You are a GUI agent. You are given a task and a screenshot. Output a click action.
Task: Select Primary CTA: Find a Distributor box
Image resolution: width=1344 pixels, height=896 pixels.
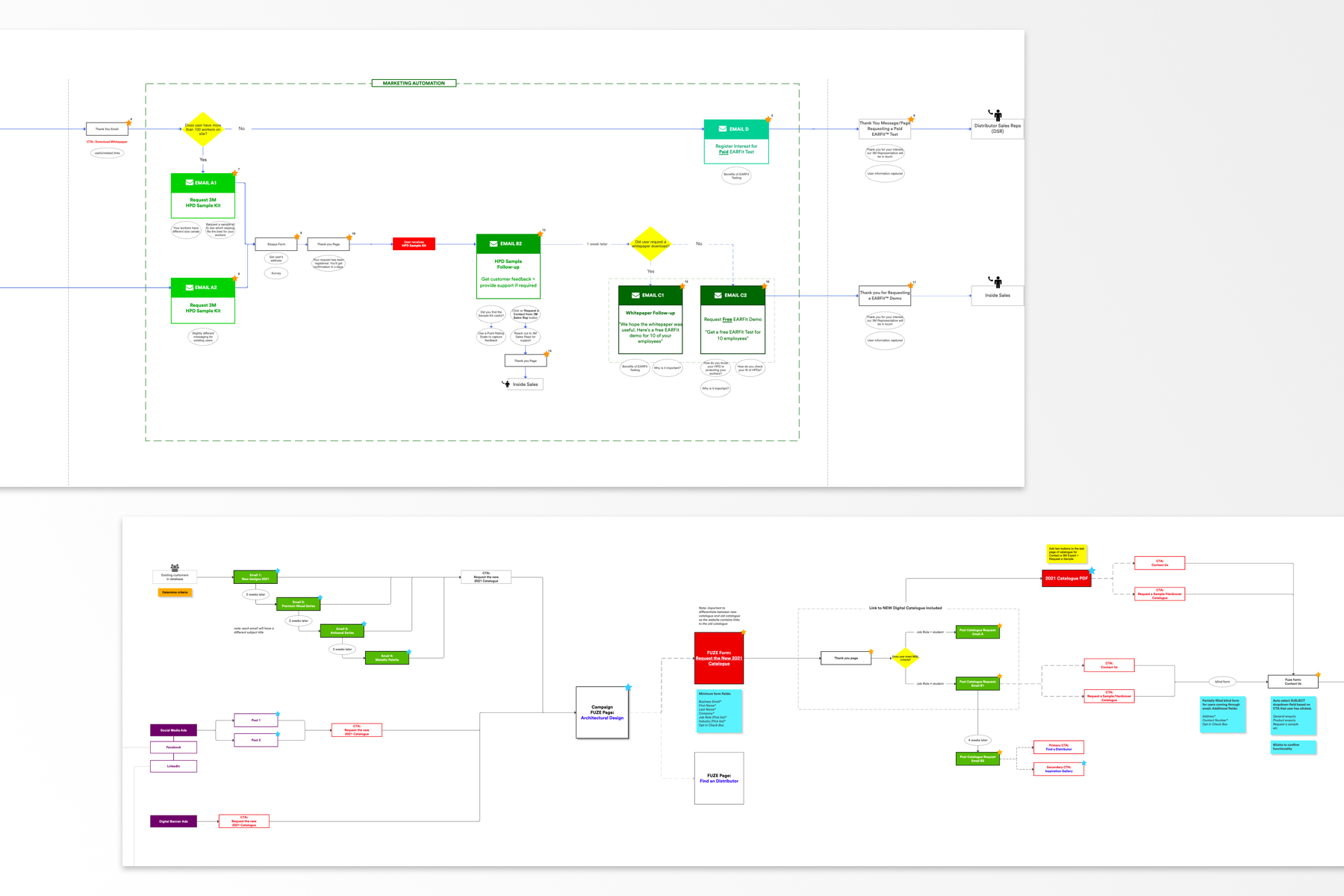(1059, 747)
